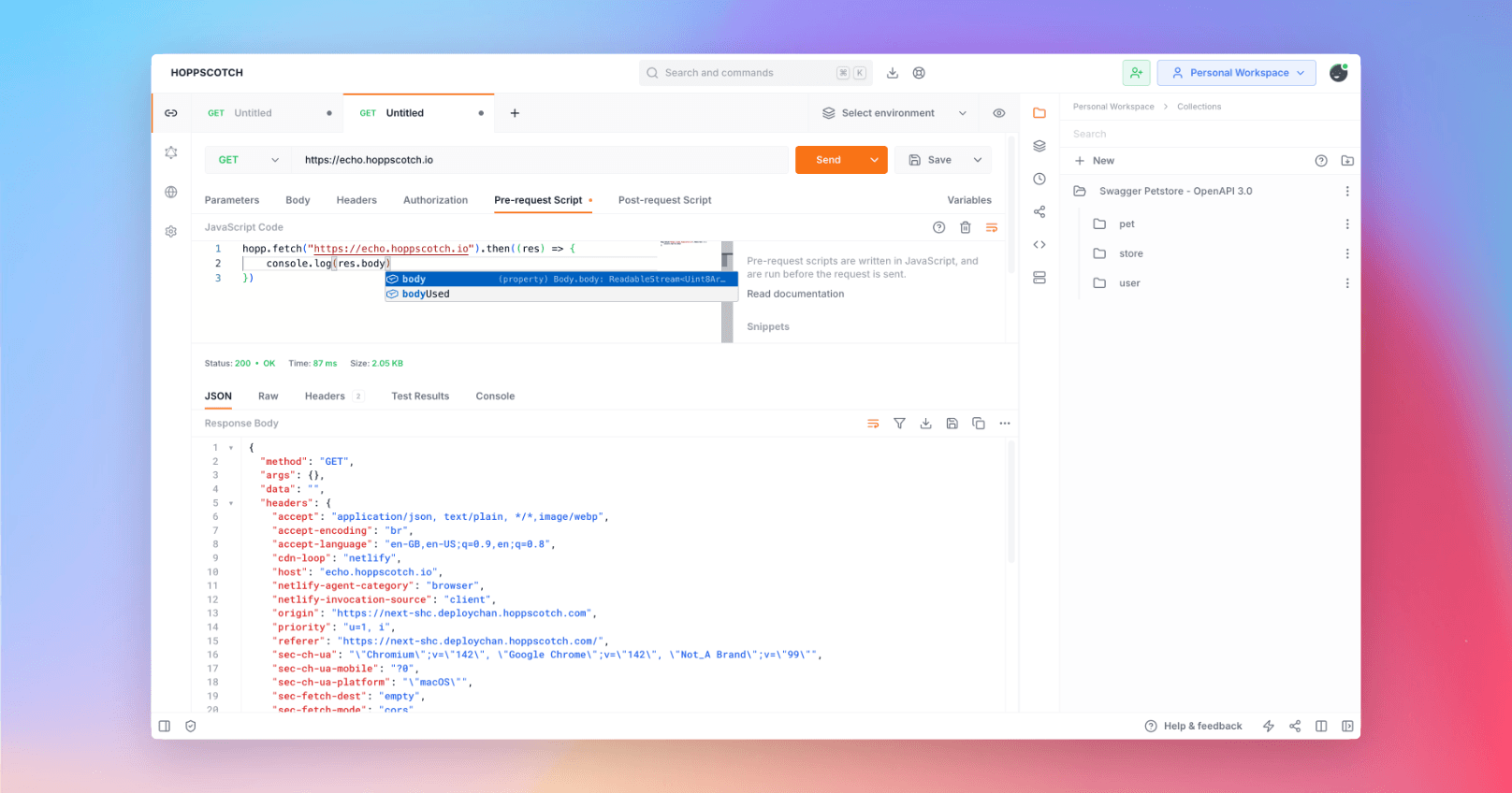
Task: Click the import collections icon
Action: (1347, 161)
